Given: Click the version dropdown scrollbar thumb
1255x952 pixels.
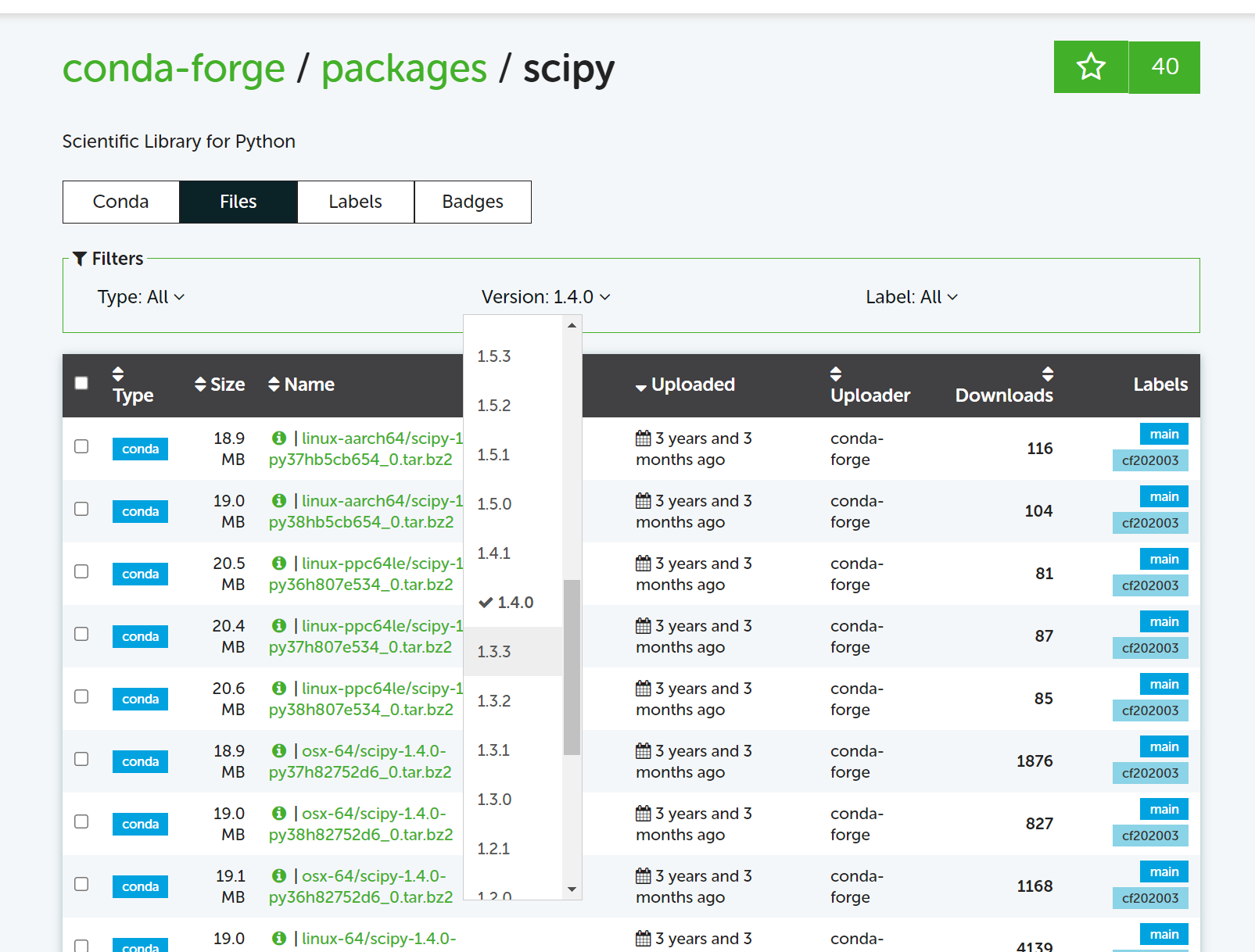Looking at the screenshot, I should pos(572,667).
